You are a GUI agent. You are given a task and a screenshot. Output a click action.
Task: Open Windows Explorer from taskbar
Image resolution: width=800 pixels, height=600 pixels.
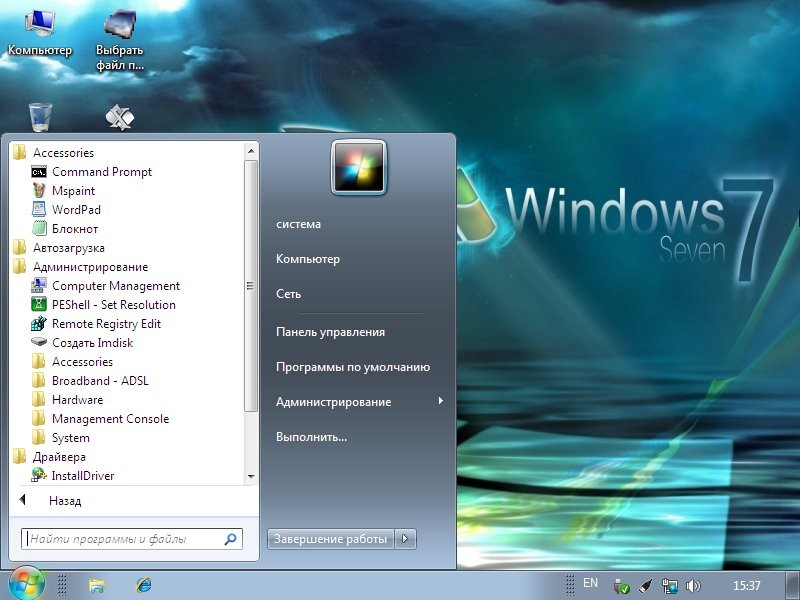96,585
